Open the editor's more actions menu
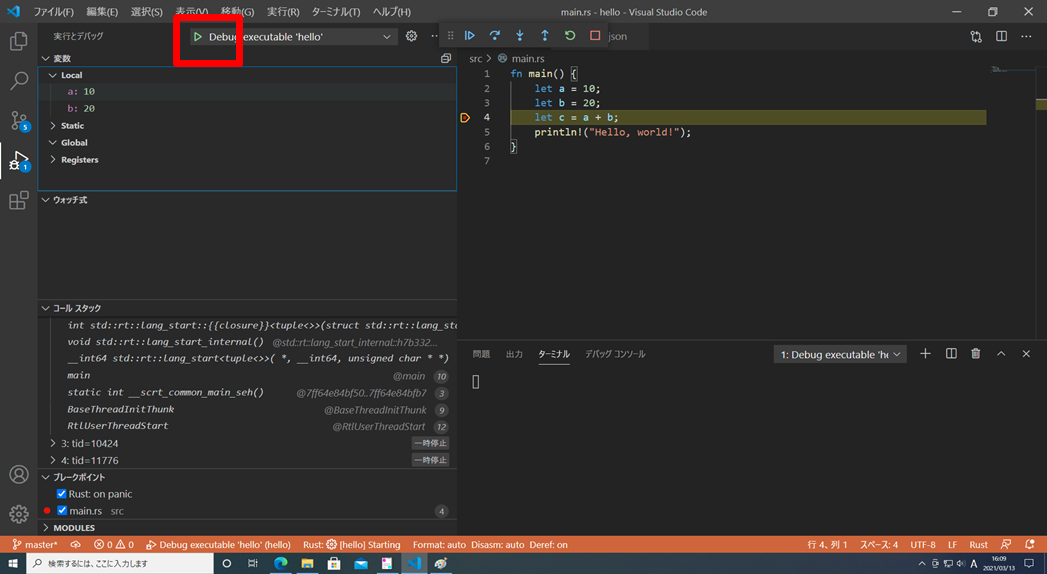1047x574 pixels. pyautogui.click(x=1026, y=36)
